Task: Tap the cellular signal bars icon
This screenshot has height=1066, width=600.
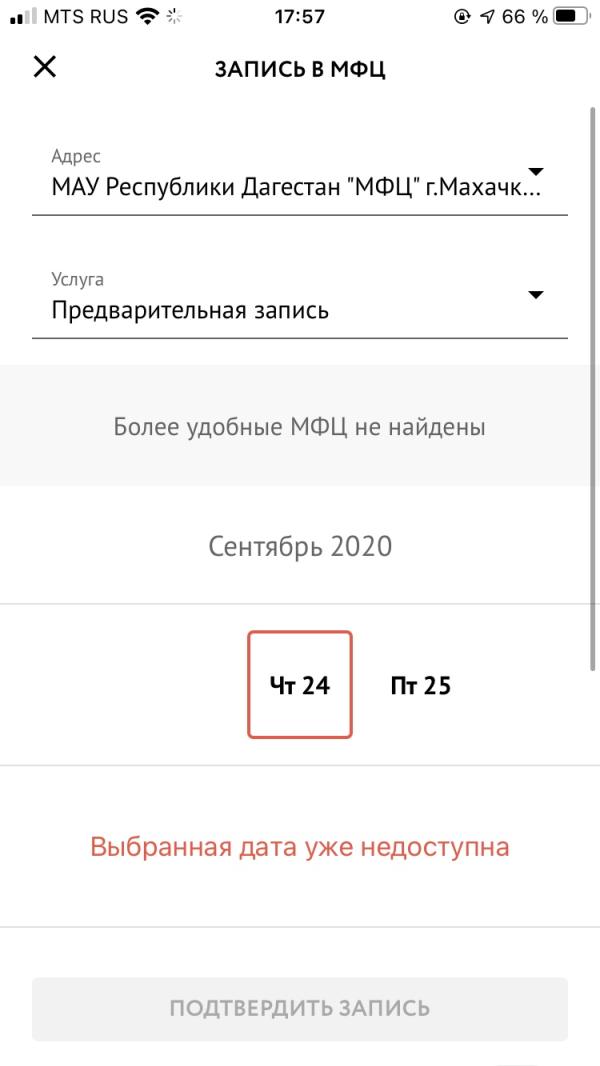Action: coord(24,16)
